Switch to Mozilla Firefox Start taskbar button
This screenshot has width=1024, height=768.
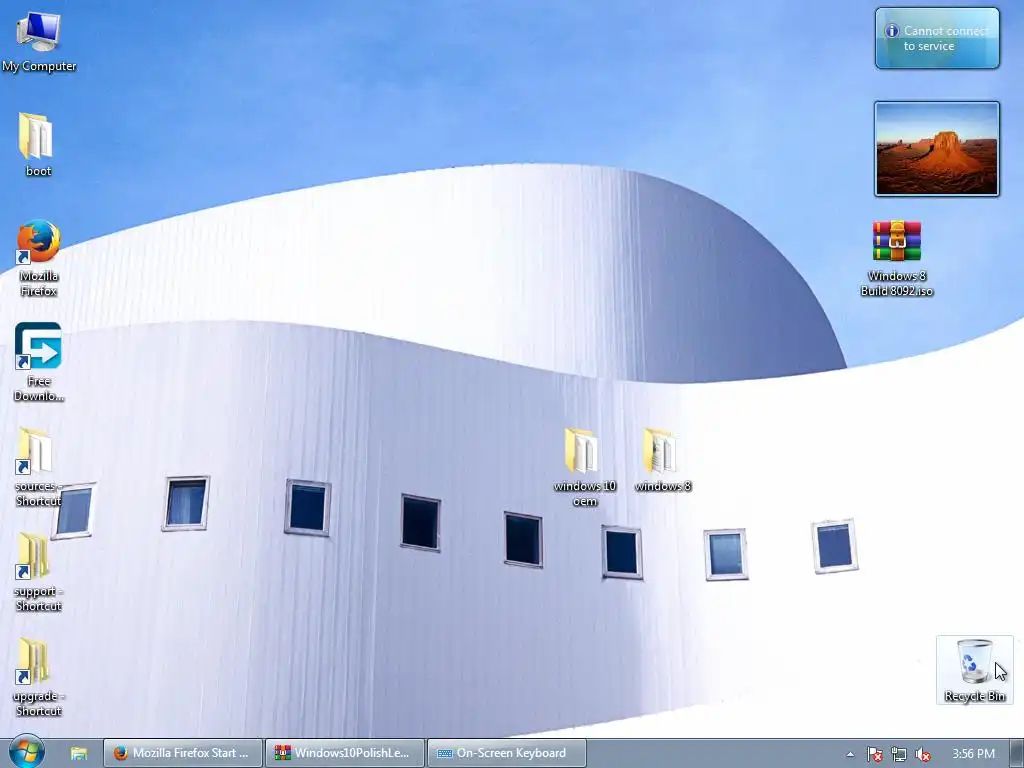tap(183, 753)
